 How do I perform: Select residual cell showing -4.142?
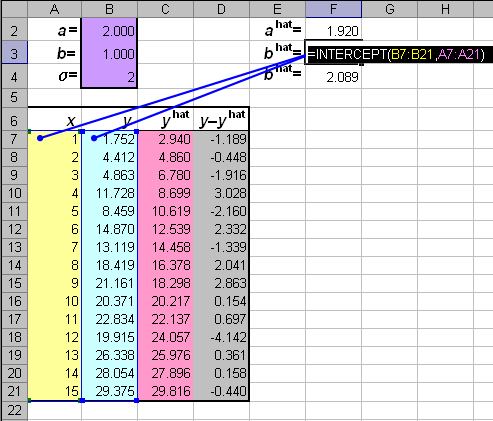tap(221, 337)
